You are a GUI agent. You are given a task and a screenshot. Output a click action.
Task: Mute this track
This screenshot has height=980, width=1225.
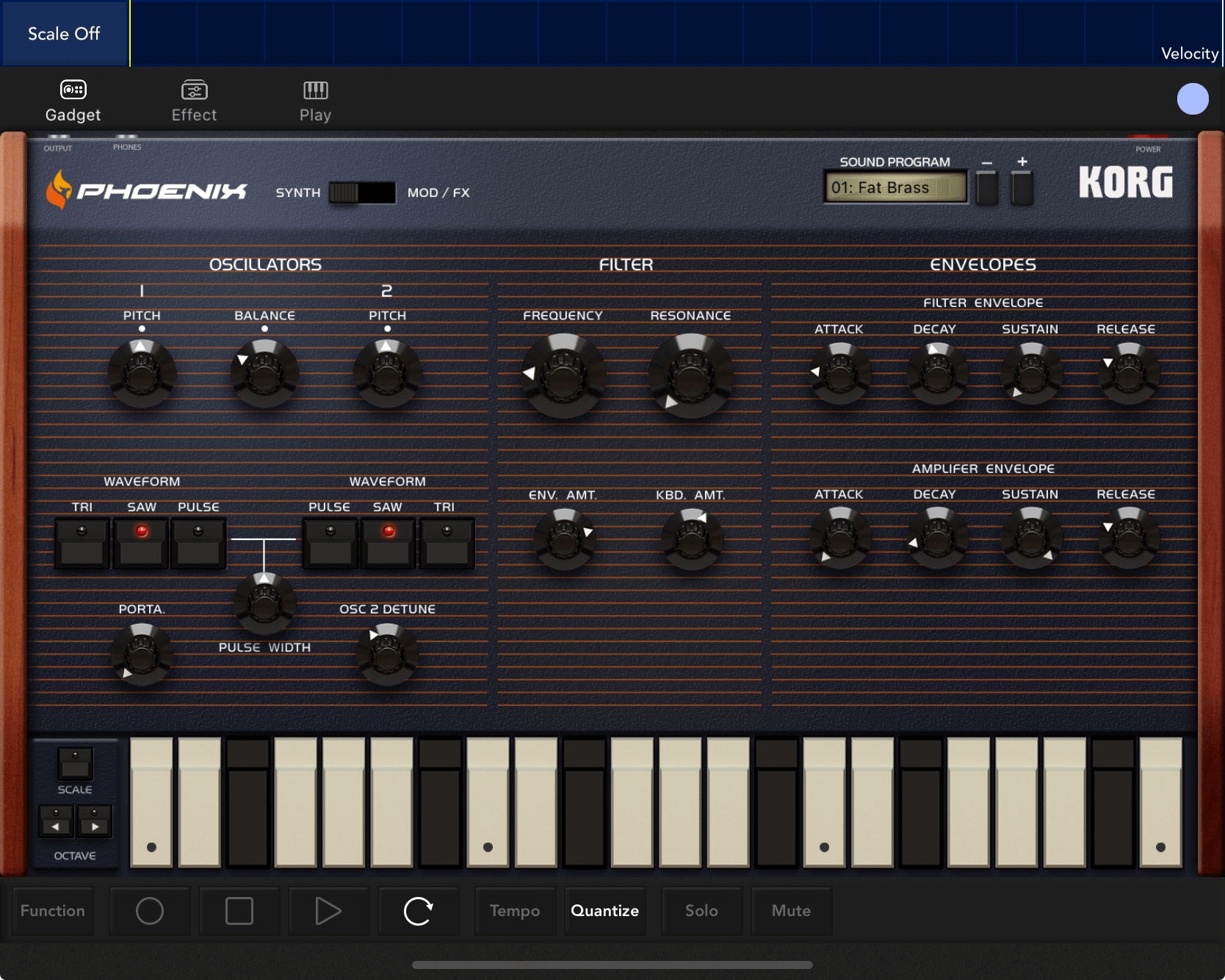click(792, 911)
